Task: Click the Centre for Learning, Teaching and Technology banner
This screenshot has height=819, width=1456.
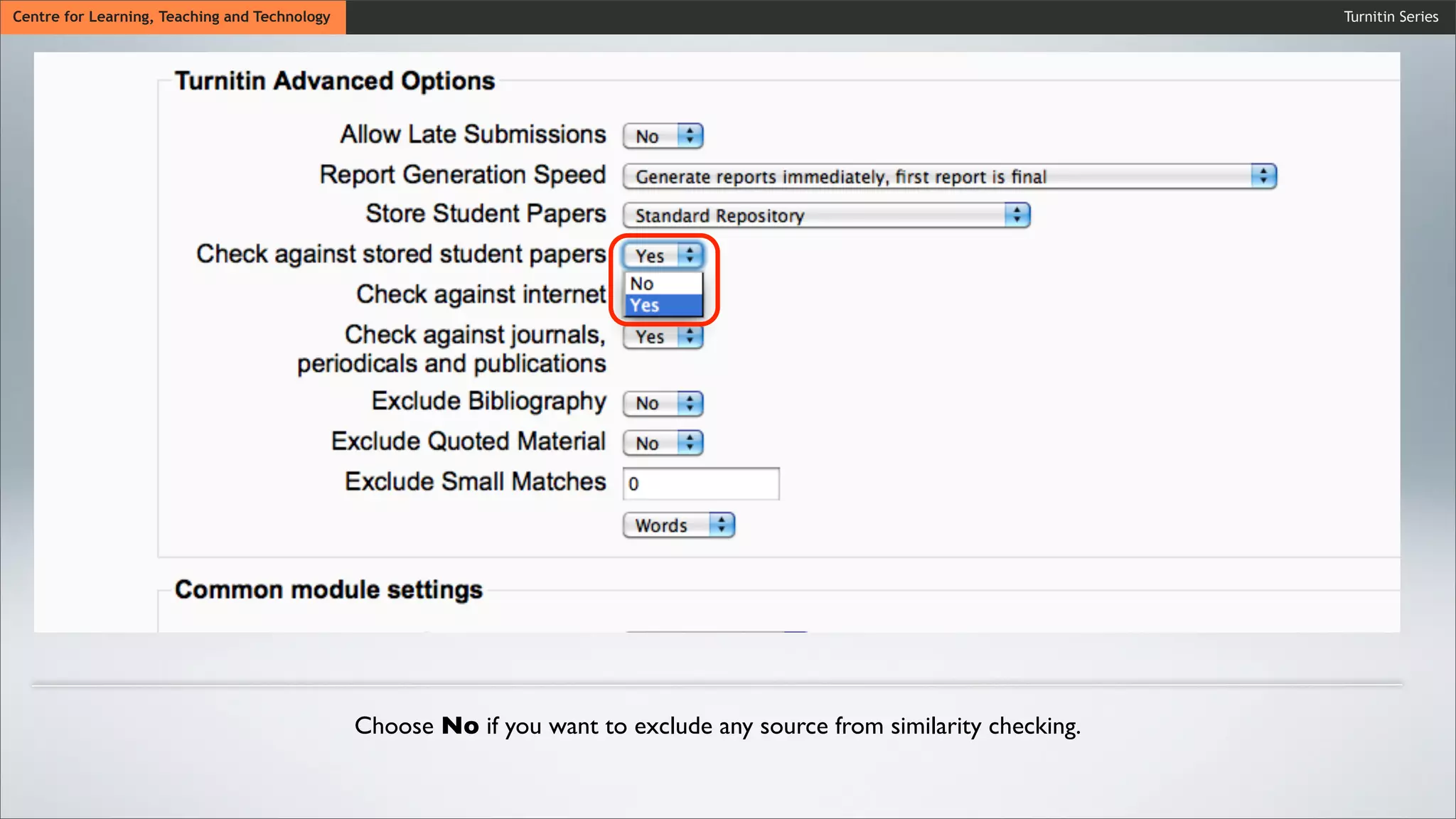Action: (172, 17)
